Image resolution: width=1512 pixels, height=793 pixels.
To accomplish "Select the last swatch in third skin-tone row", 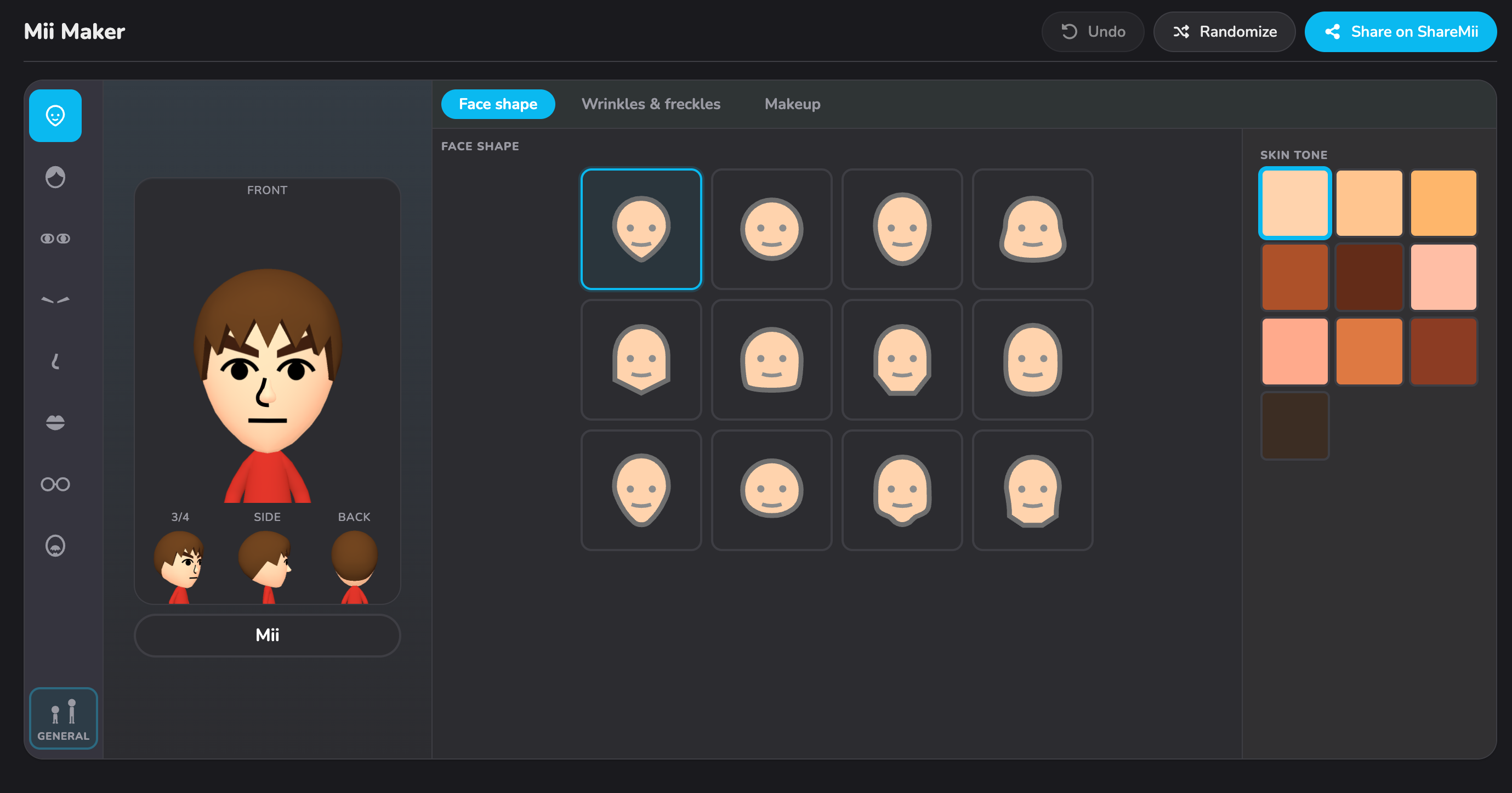I will [x=1443, y=352].
